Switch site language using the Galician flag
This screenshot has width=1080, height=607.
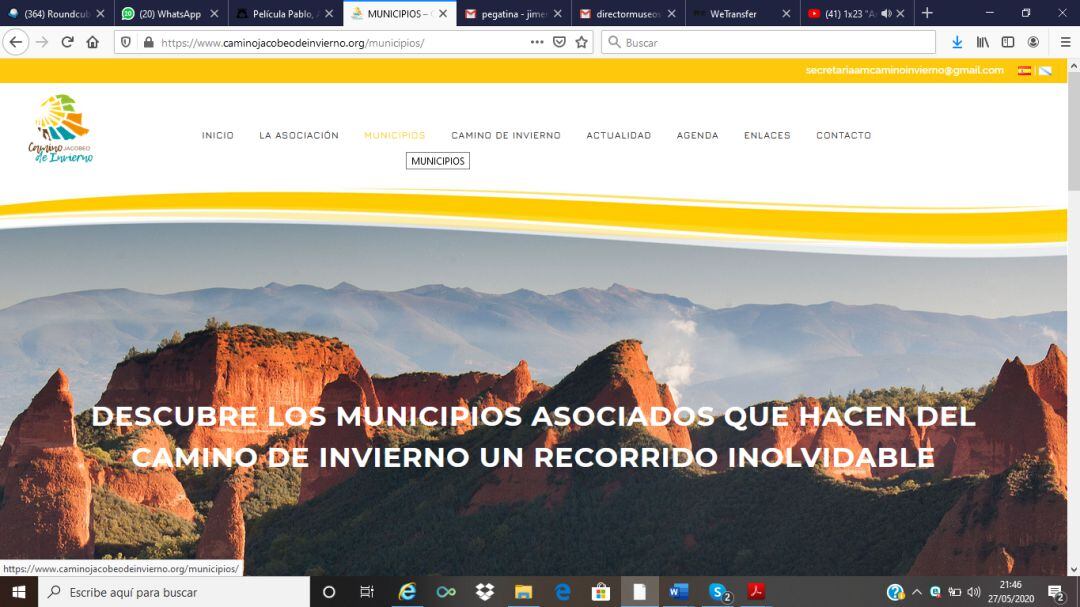(1044, 70)
